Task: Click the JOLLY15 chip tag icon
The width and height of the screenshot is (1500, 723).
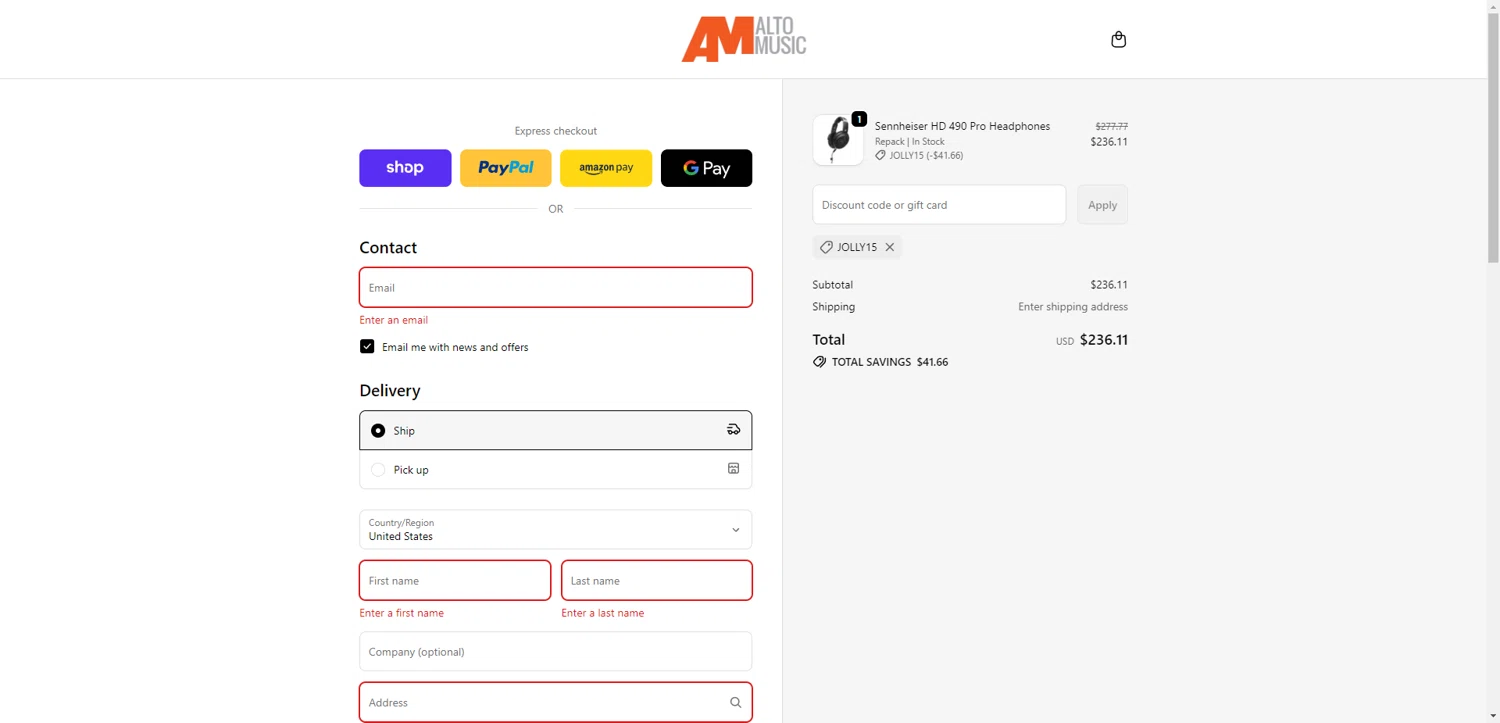Action: [826, 247]
